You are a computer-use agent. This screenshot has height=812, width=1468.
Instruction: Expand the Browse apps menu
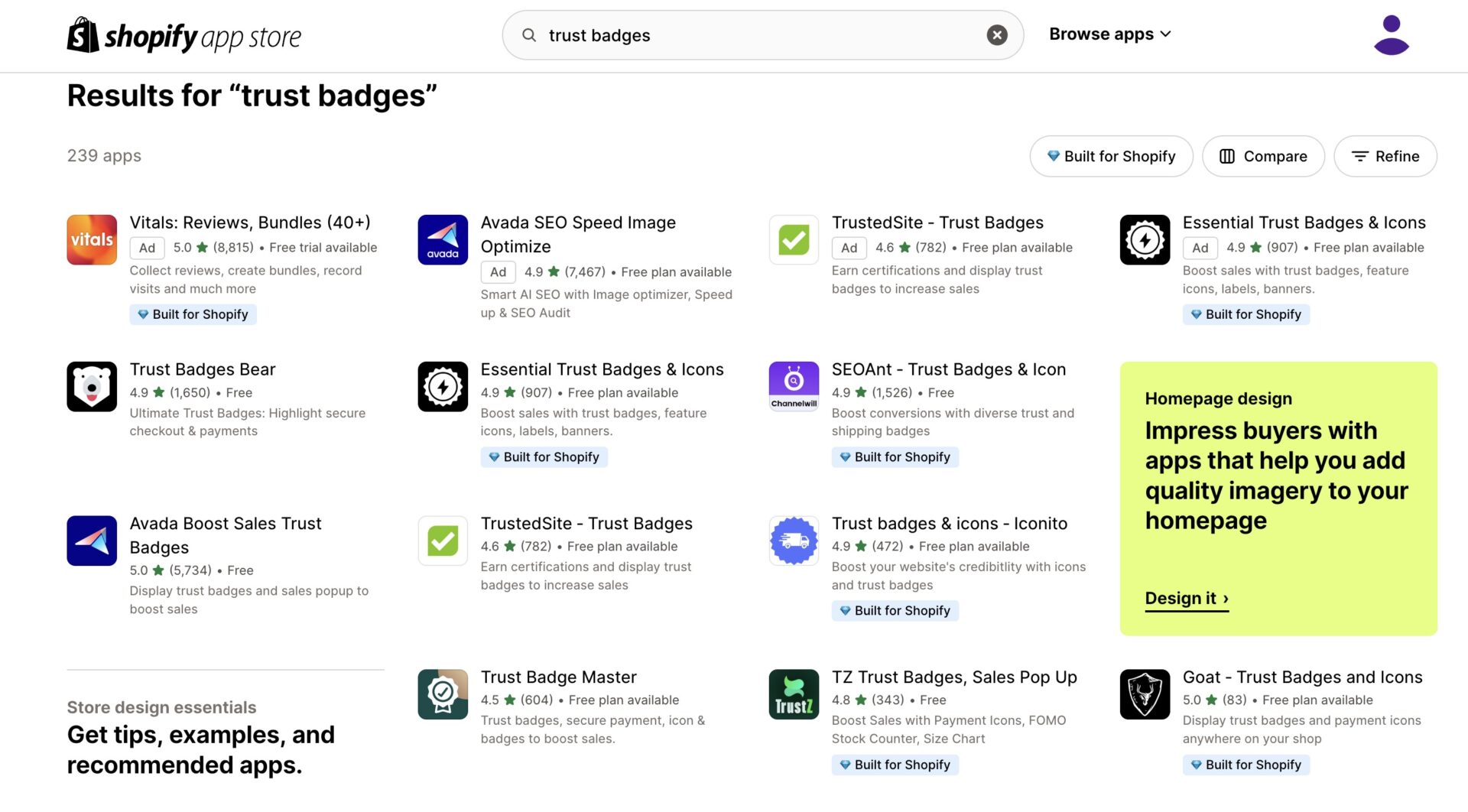click(1109, 34)
